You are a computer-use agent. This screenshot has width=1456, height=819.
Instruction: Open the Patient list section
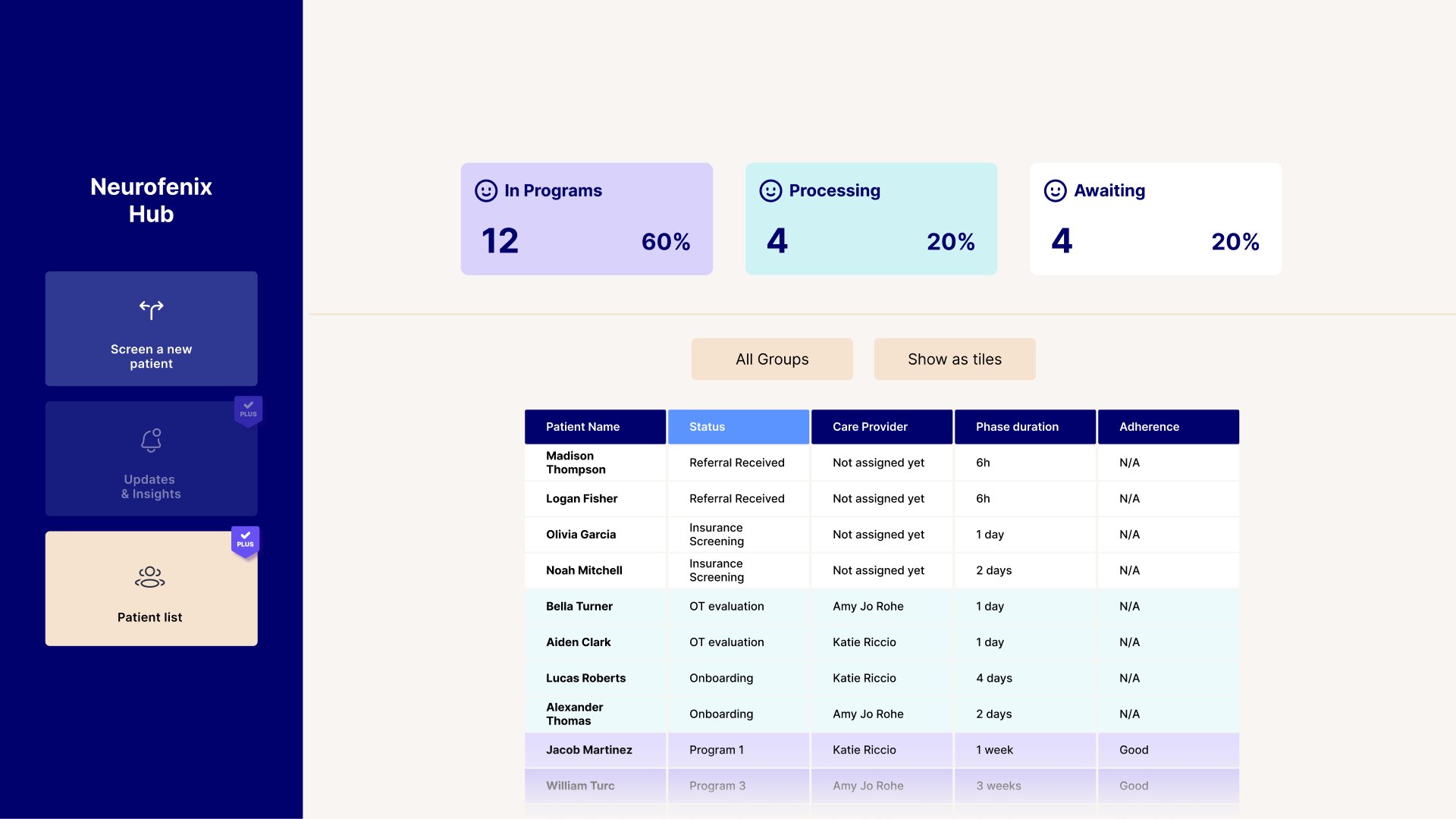[x=151, y=588]
